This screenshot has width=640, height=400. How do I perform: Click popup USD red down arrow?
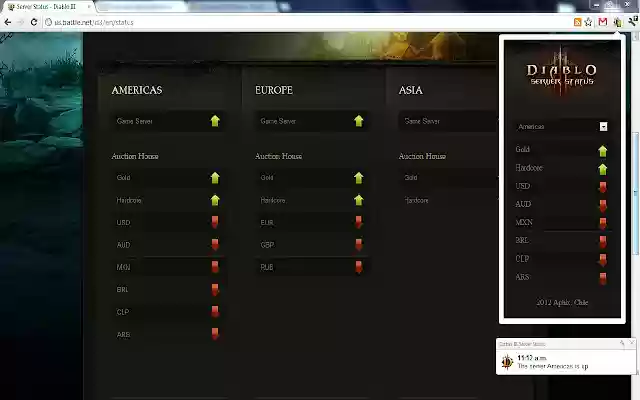point(602,187)
